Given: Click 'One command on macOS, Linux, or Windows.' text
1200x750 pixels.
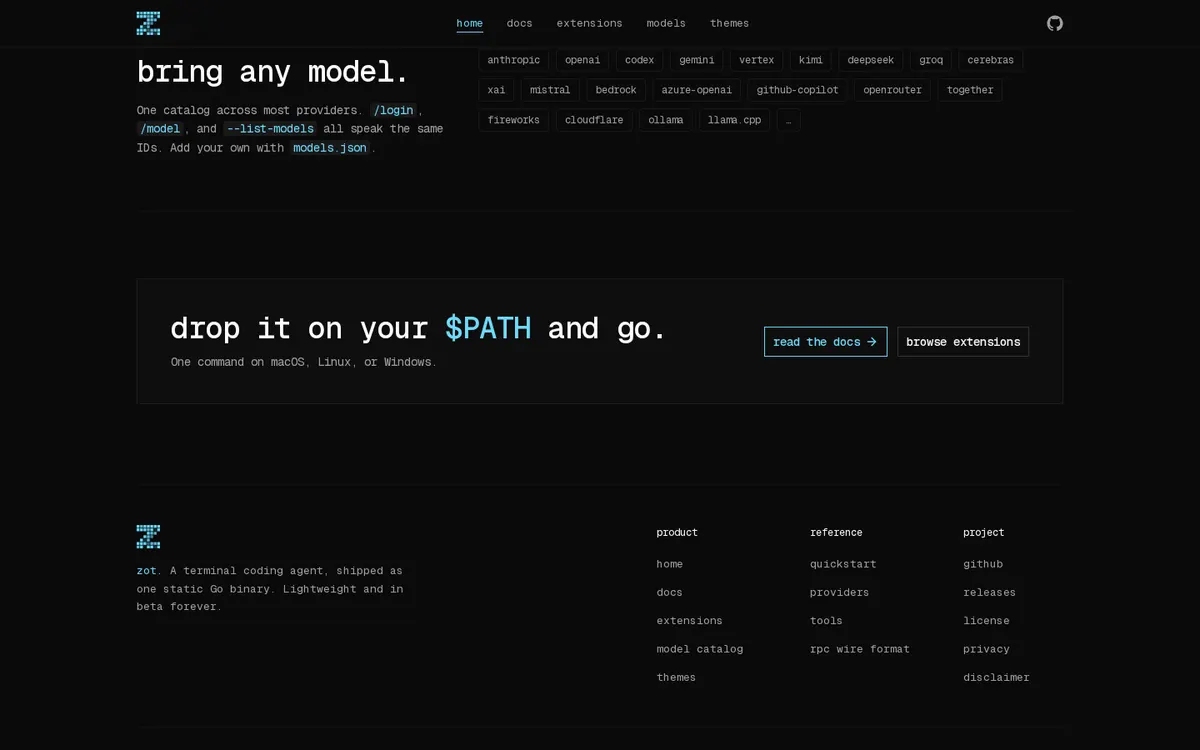Looking at the screenshot, I should pyautogui.click(x=304, y=362).
